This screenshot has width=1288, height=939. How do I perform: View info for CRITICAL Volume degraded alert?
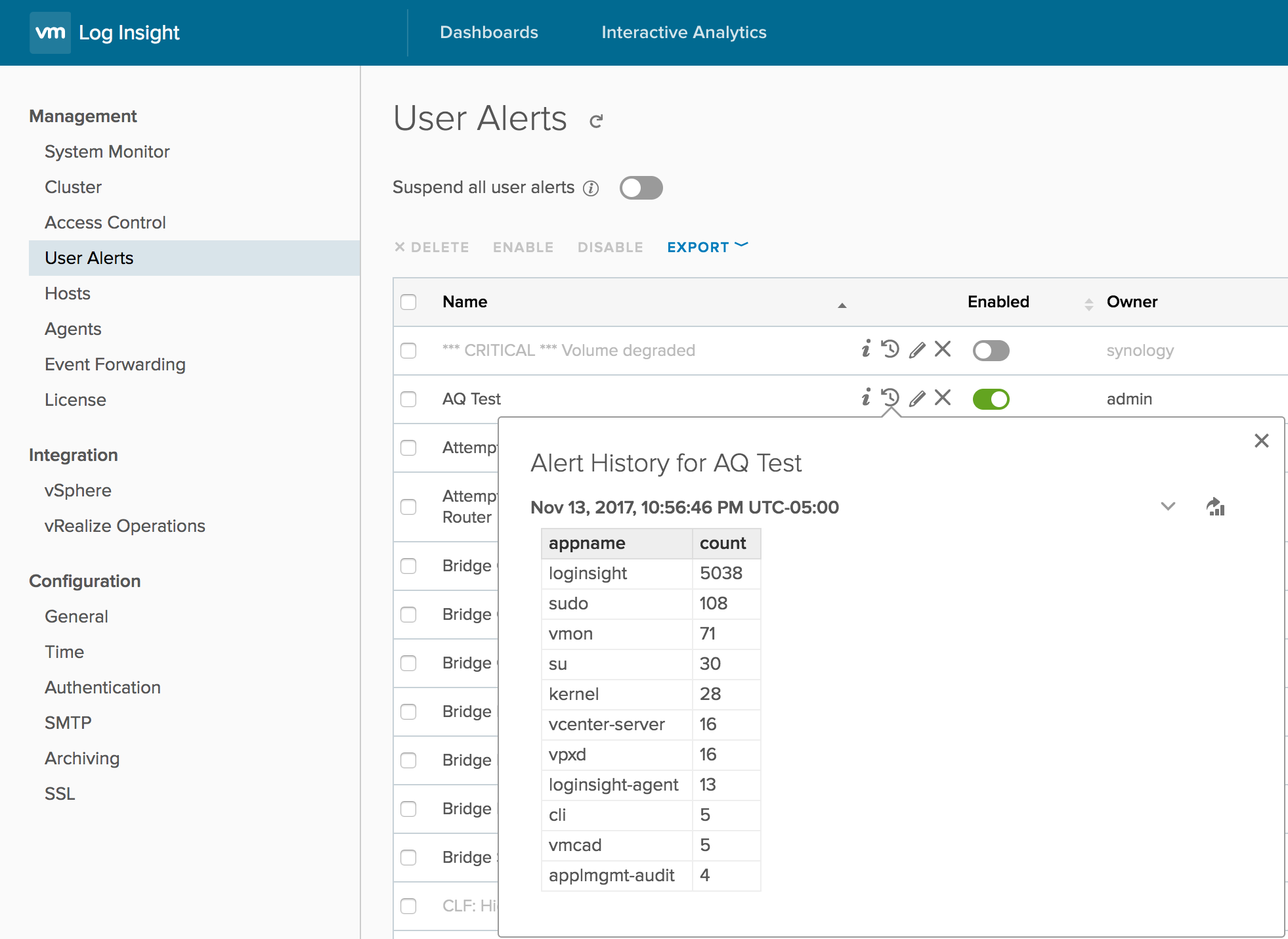[x=866, y=349]
